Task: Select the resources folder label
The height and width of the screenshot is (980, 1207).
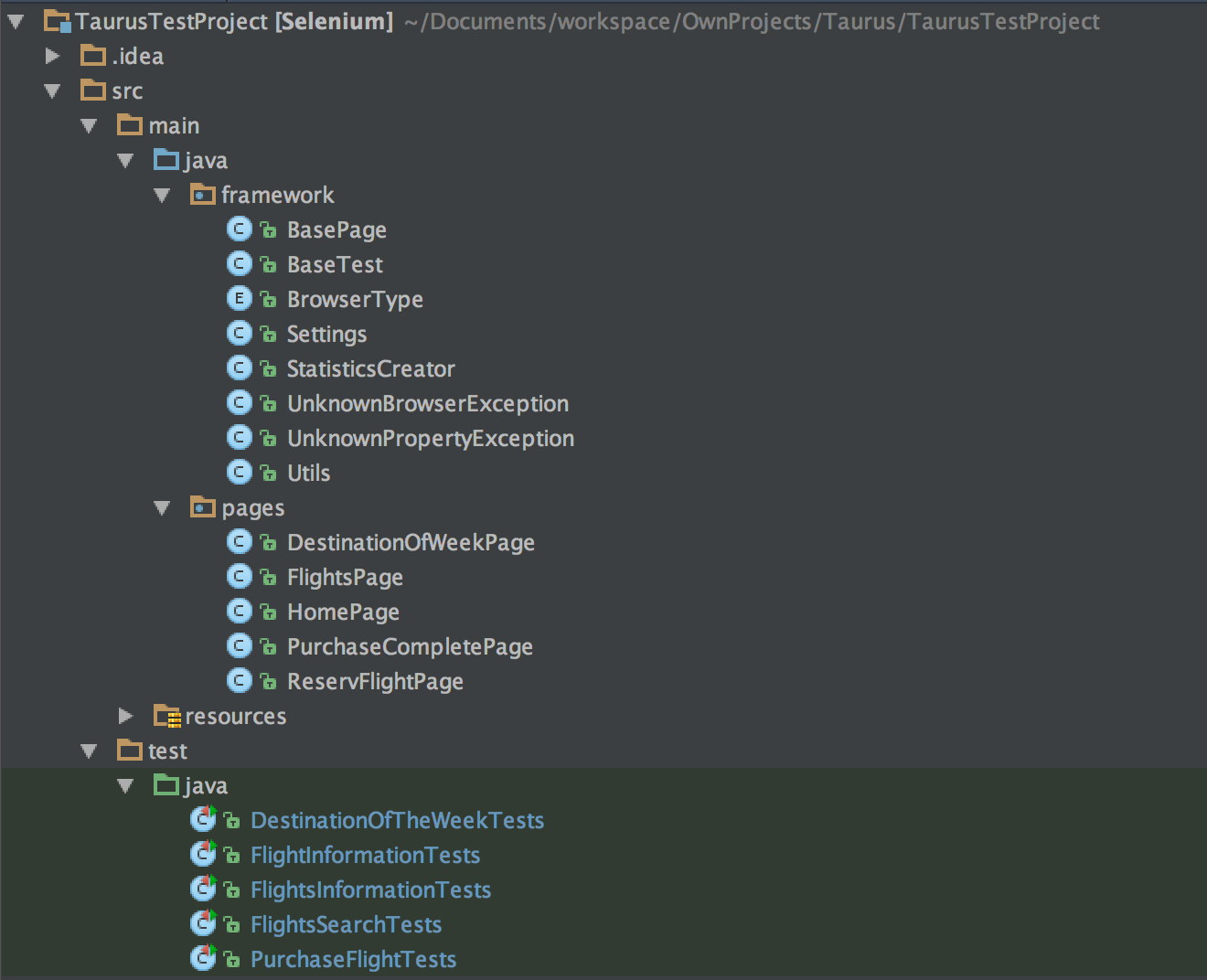Action: 236,717
